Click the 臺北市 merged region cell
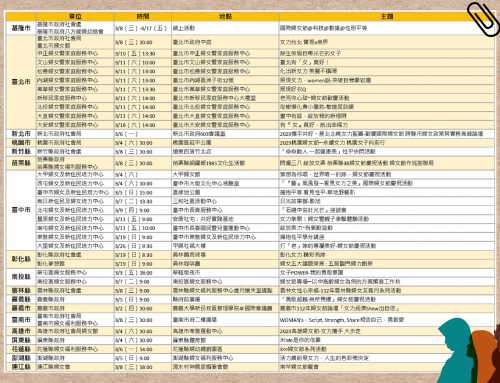Image resolution: width=500 pixels, height=383 pixels. pos(21,82)
